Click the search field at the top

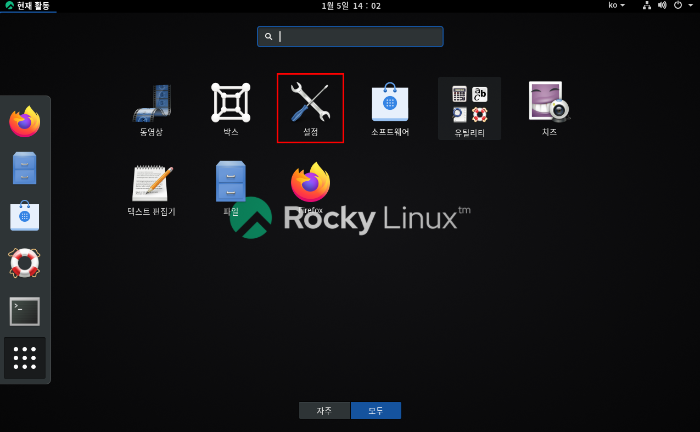pos(350,37)
